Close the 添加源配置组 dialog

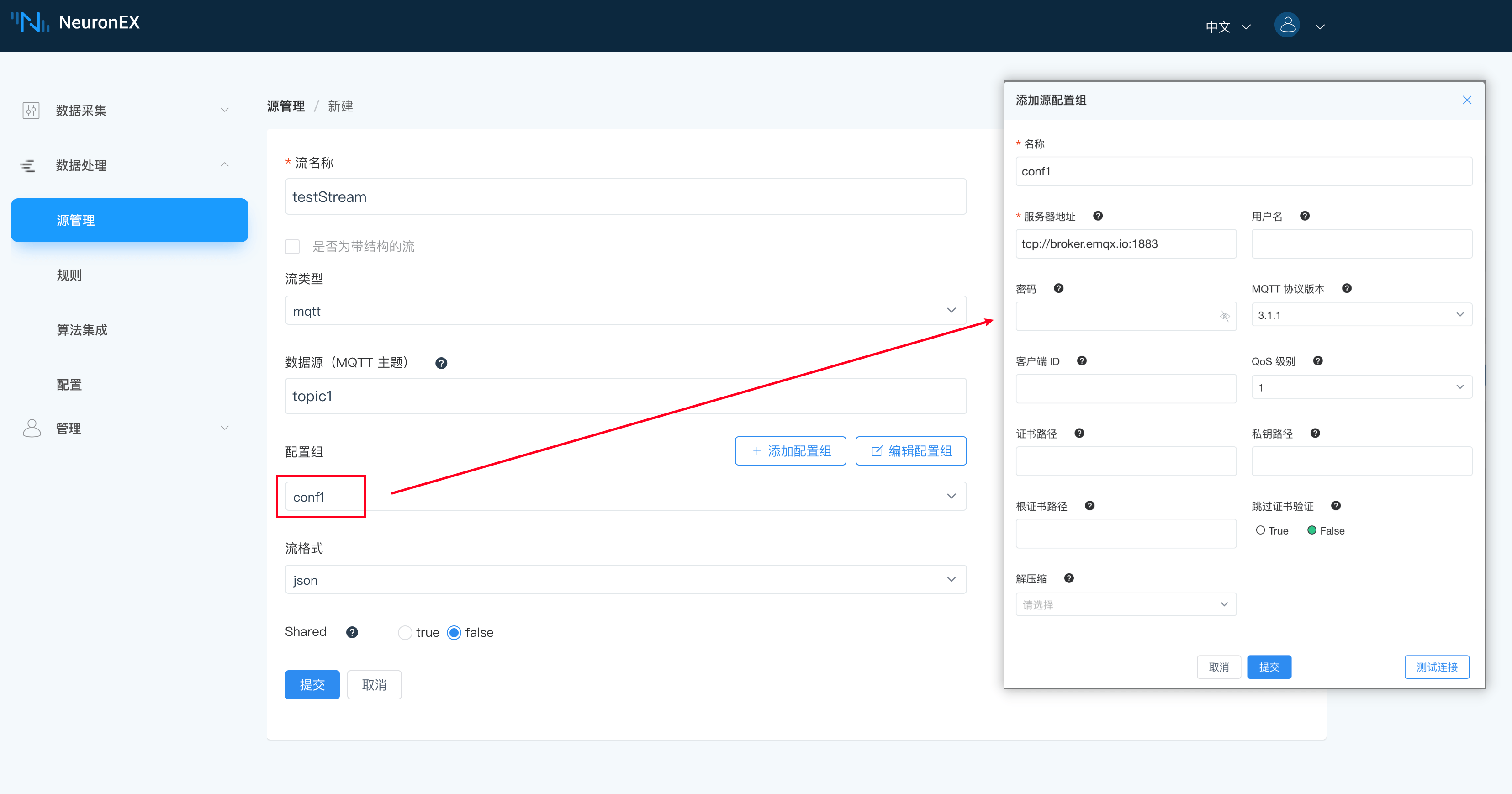pos(1467,100)
